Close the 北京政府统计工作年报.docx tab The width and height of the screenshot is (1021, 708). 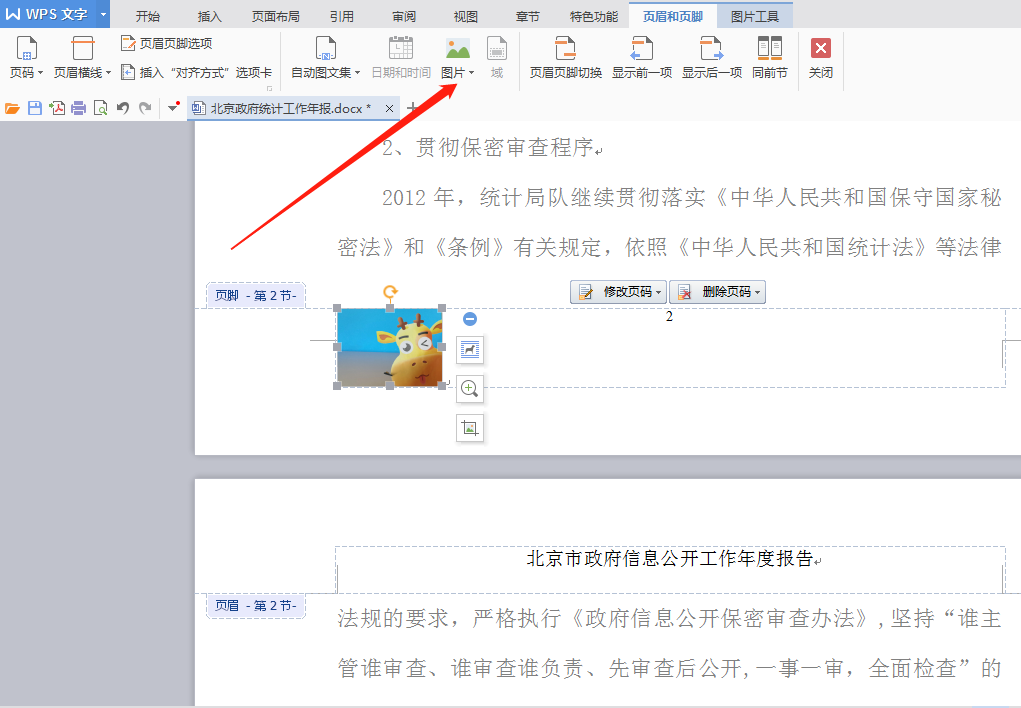[x=389, y=109]
